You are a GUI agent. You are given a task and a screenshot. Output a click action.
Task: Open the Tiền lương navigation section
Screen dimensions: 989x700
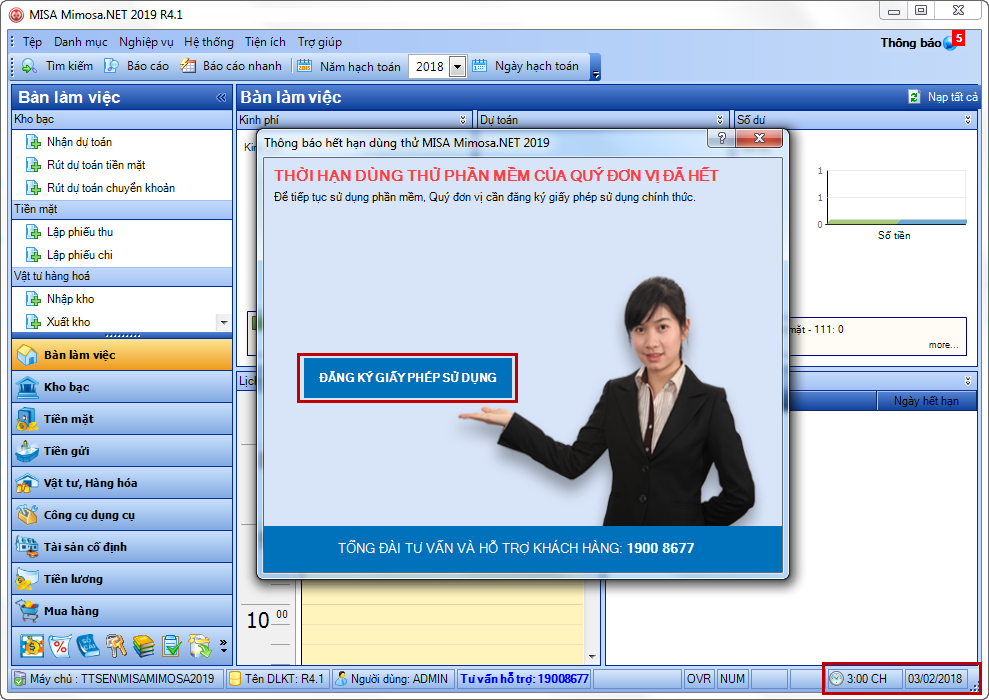122,579
